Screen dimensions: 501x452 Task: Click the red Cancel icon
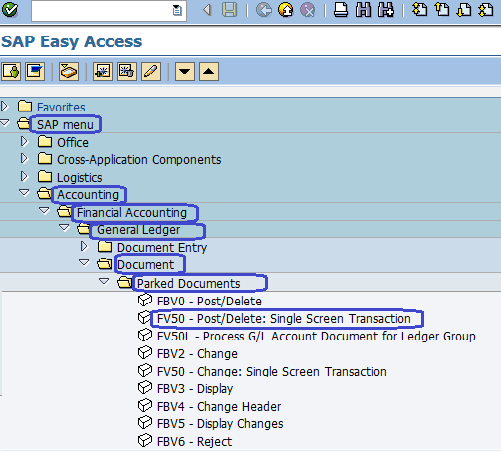point(308,10)
